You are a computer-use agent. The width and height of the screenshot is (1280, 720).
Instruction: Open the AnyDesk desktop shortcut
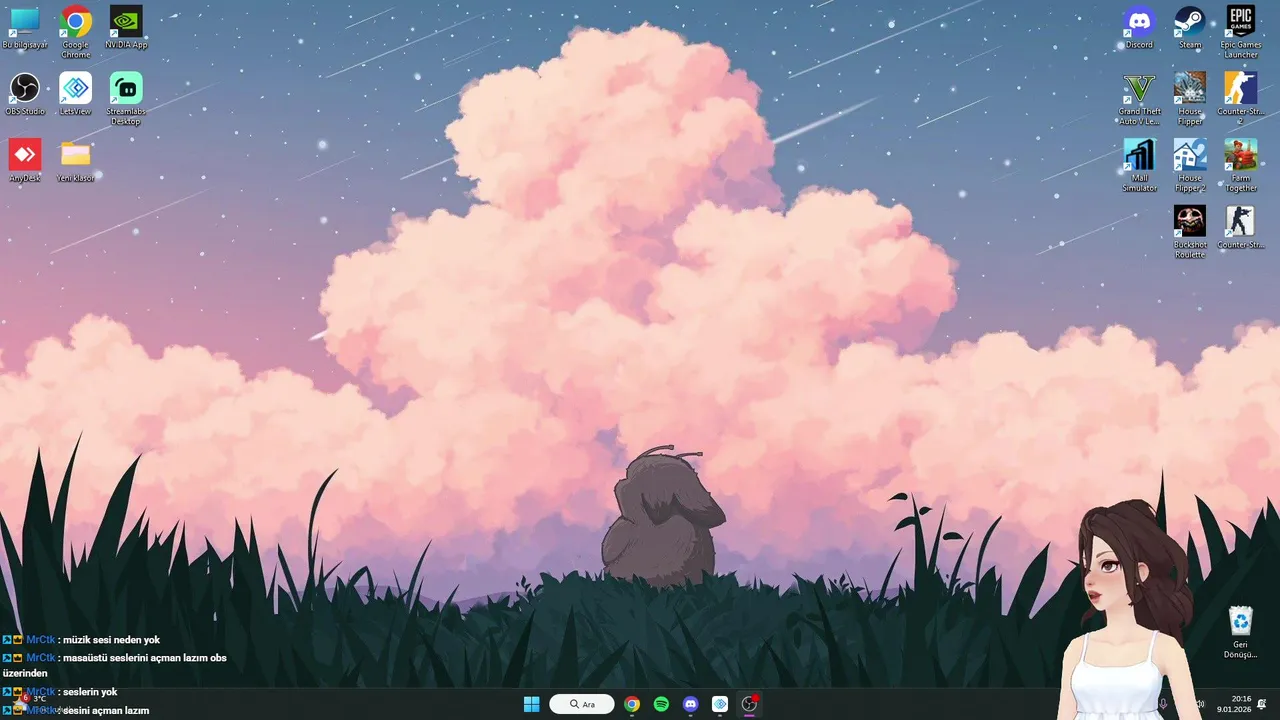[25, 161]
